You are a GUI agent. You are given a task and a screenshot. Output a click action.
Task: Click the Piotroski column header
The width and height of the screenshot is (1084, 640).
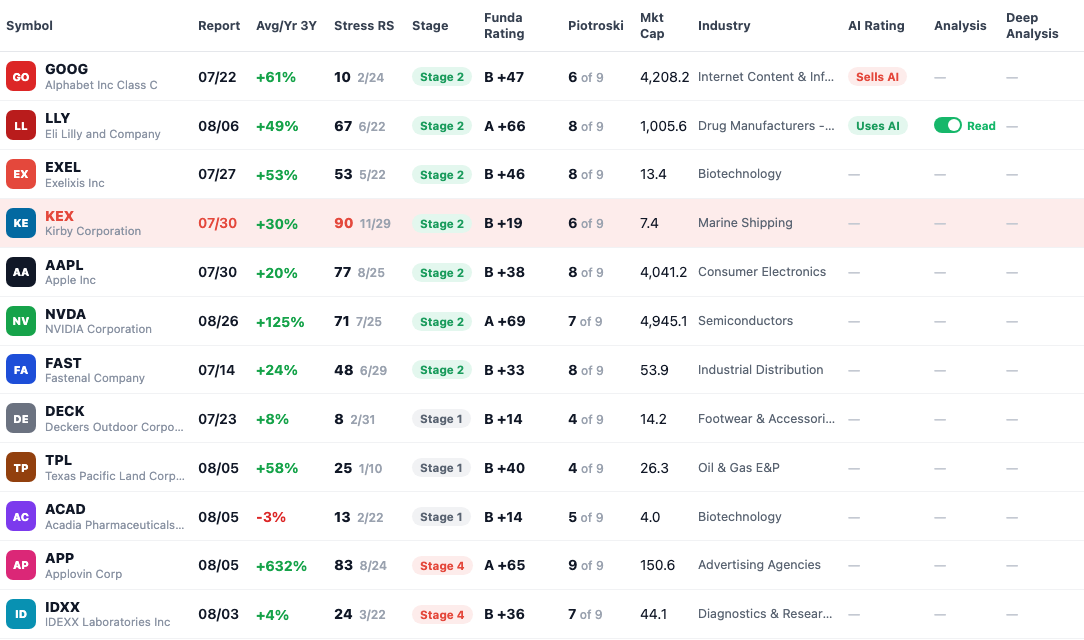pyautogui.click(x=595, y=26)
